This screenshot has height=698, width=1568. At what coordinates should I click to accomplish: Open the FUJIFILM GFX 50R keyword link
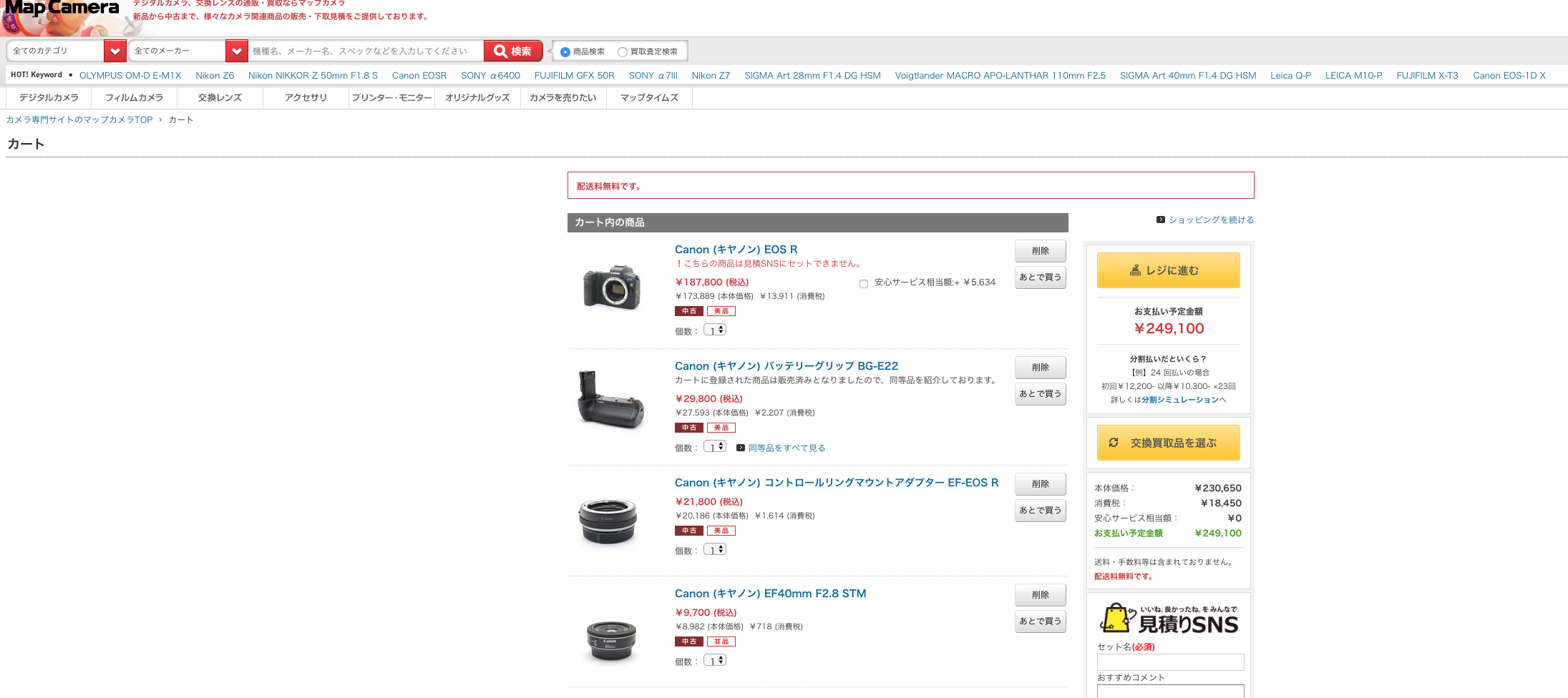coord(575,75)
